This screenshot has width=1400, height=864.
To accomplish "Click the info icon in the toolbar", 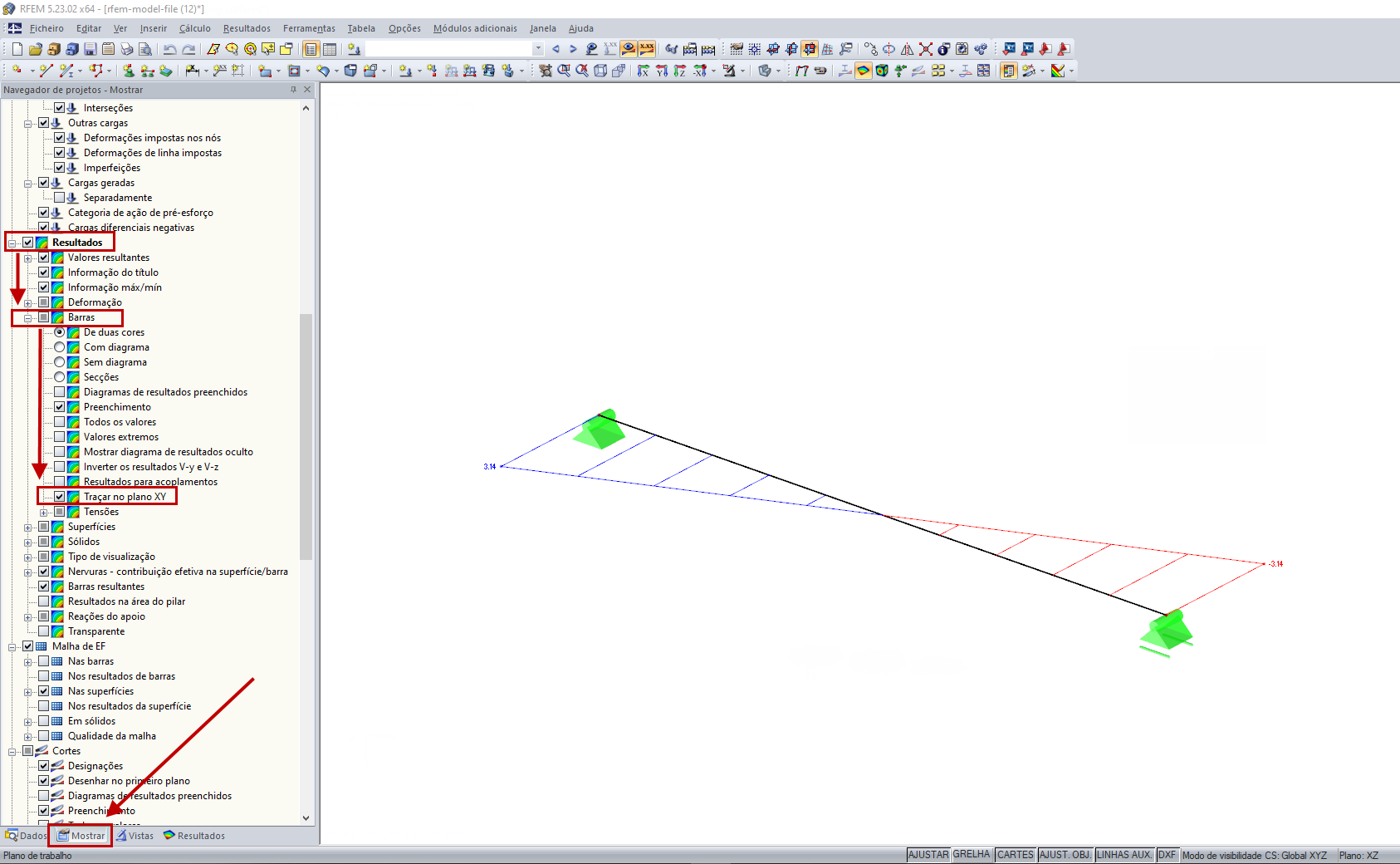I will pyautogui.click(x=944, y=49).
